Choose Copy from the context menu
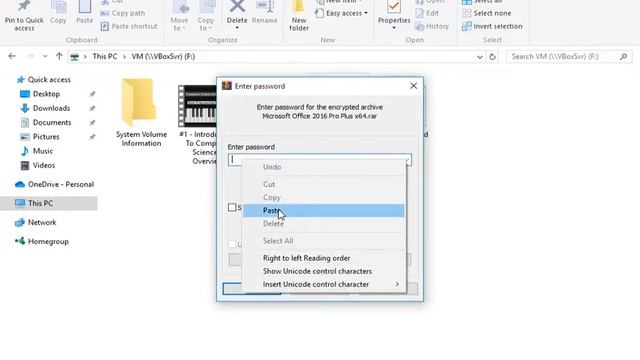This screenshot has width=640, height=360. [x=324, y=198]
